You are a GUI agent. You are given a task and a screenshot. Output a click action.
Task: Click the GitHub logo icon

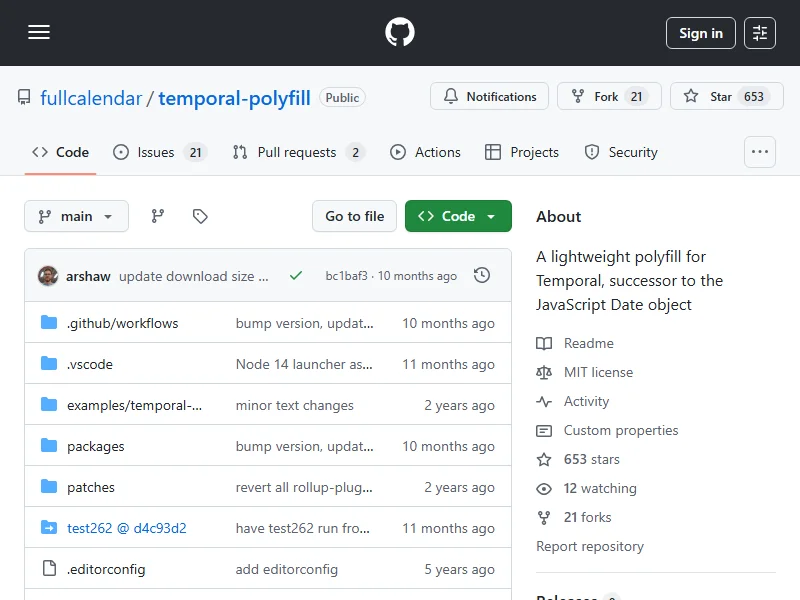click(400, 33)
